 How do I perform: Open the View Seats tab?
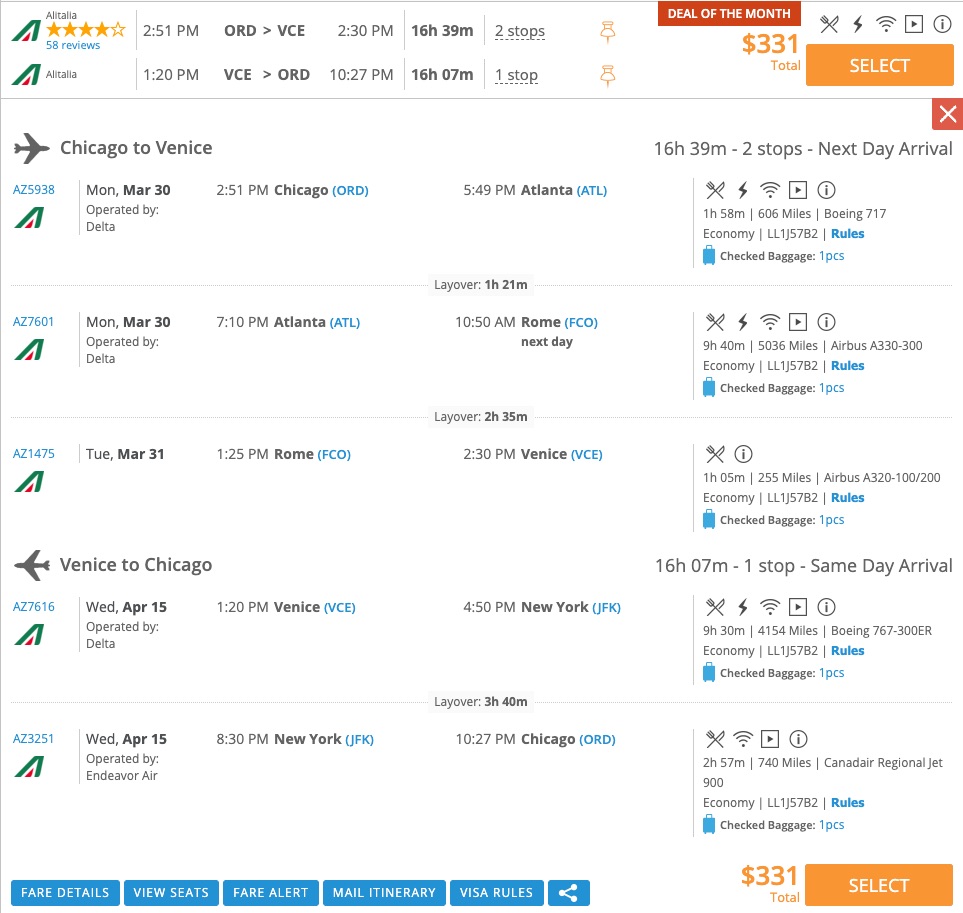click(171, 893)
